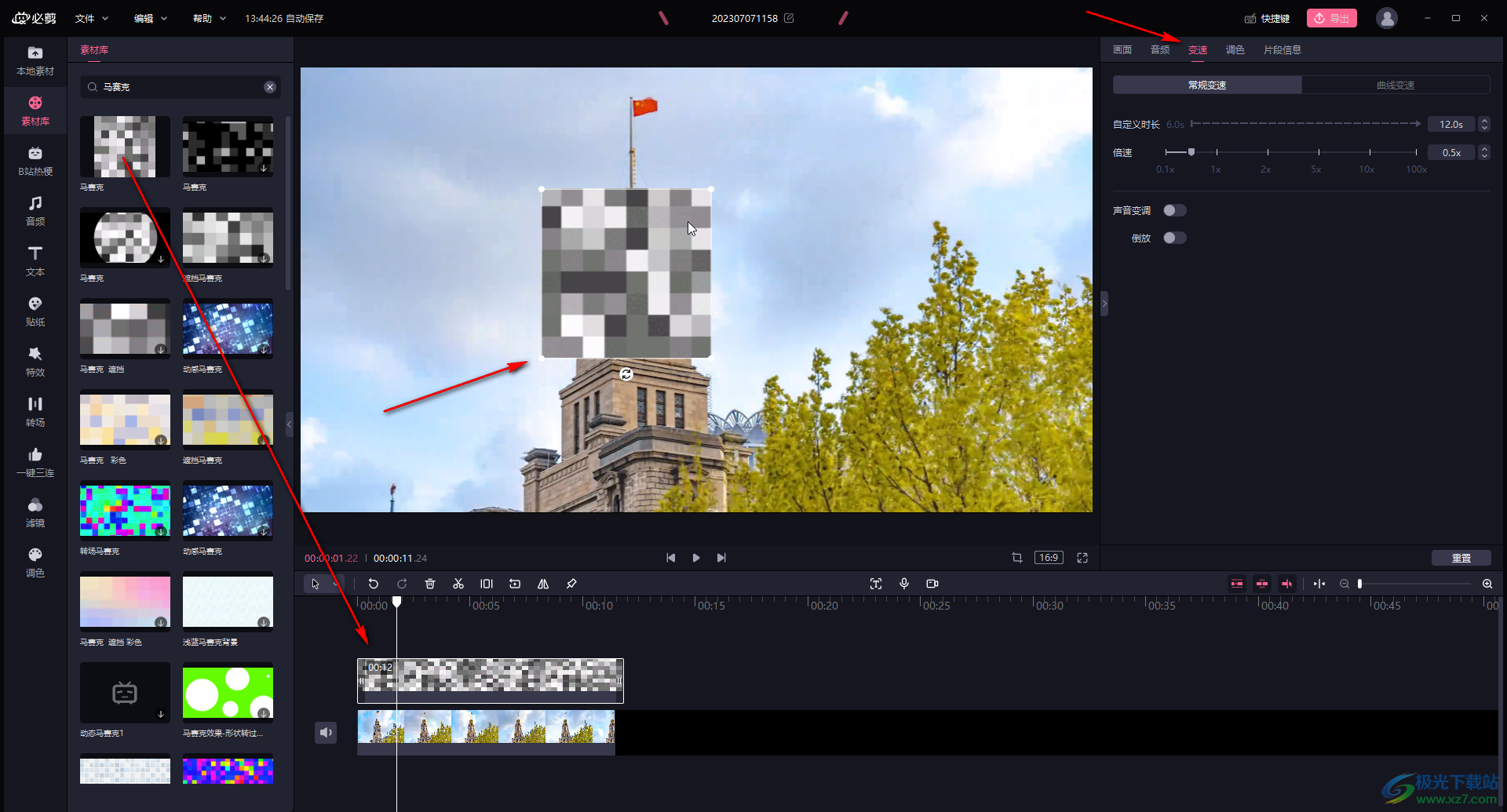
Task: Open the 16:9 aspect ratio selector
Action: point(1049,558)
